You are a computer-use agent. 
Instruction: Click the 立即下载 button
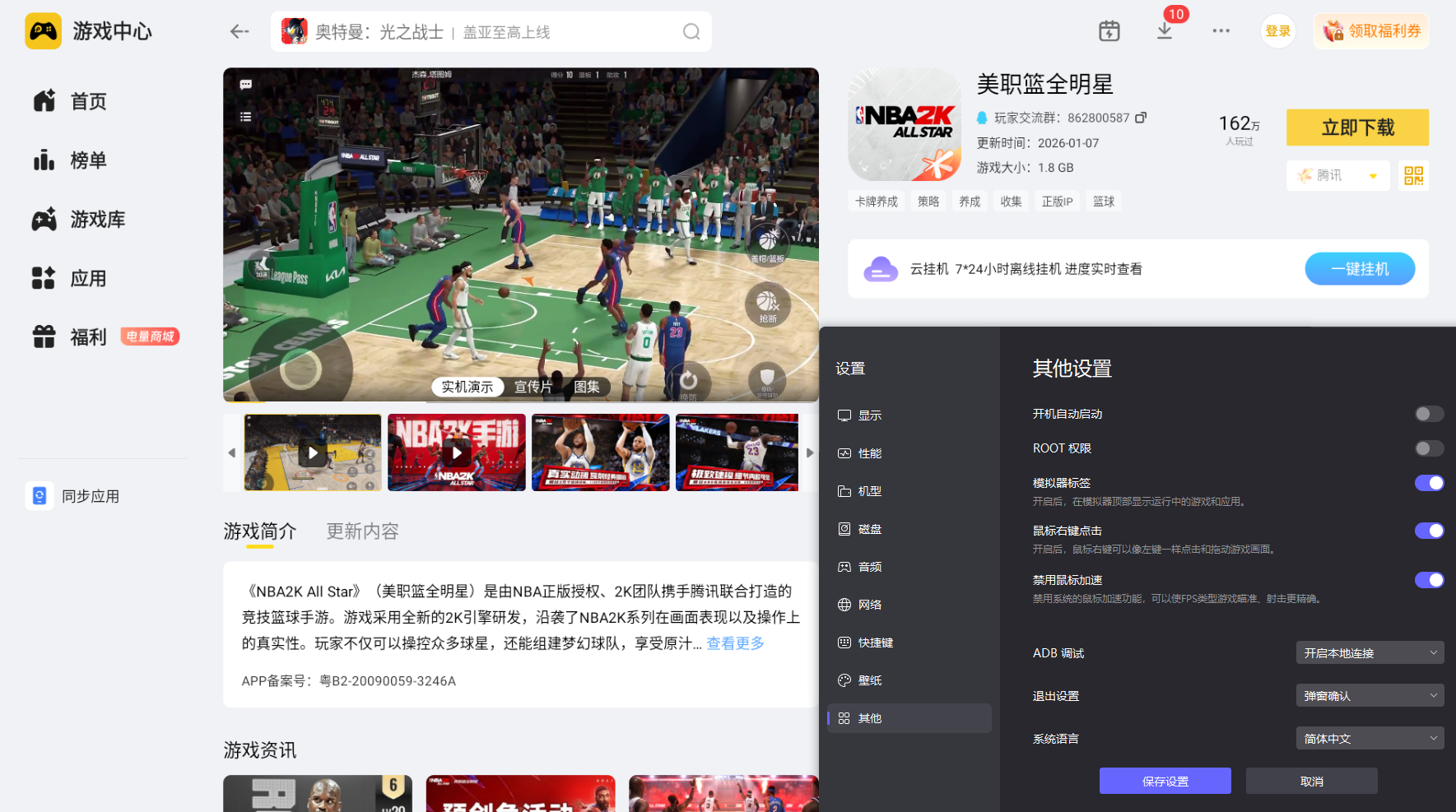[1357, 128]
